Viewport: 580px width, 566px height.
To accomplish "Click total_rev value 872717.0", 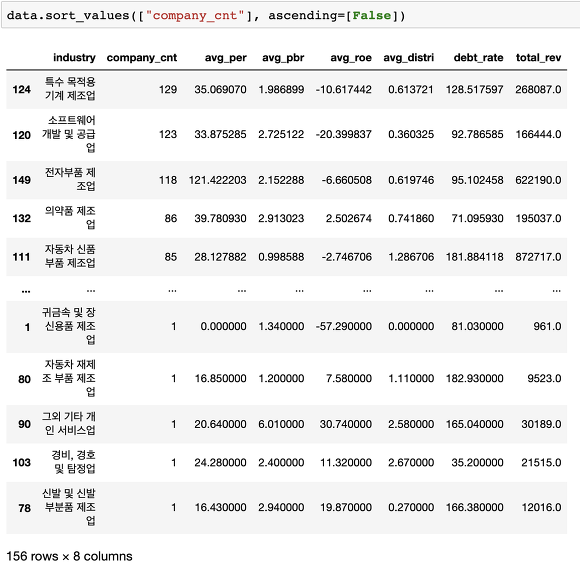I will (538, 257).
